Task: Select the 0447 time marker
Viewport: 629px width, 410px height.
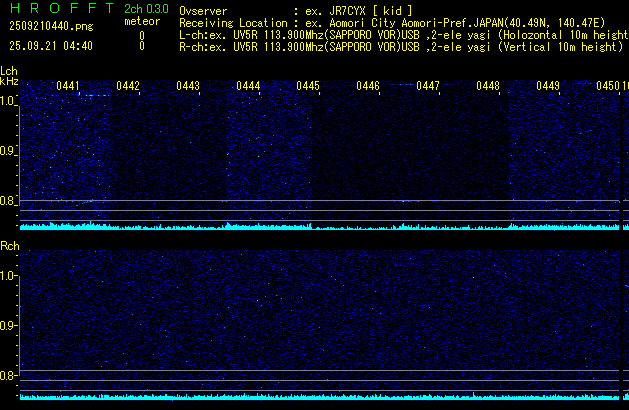Action: [x=428, y=87]
